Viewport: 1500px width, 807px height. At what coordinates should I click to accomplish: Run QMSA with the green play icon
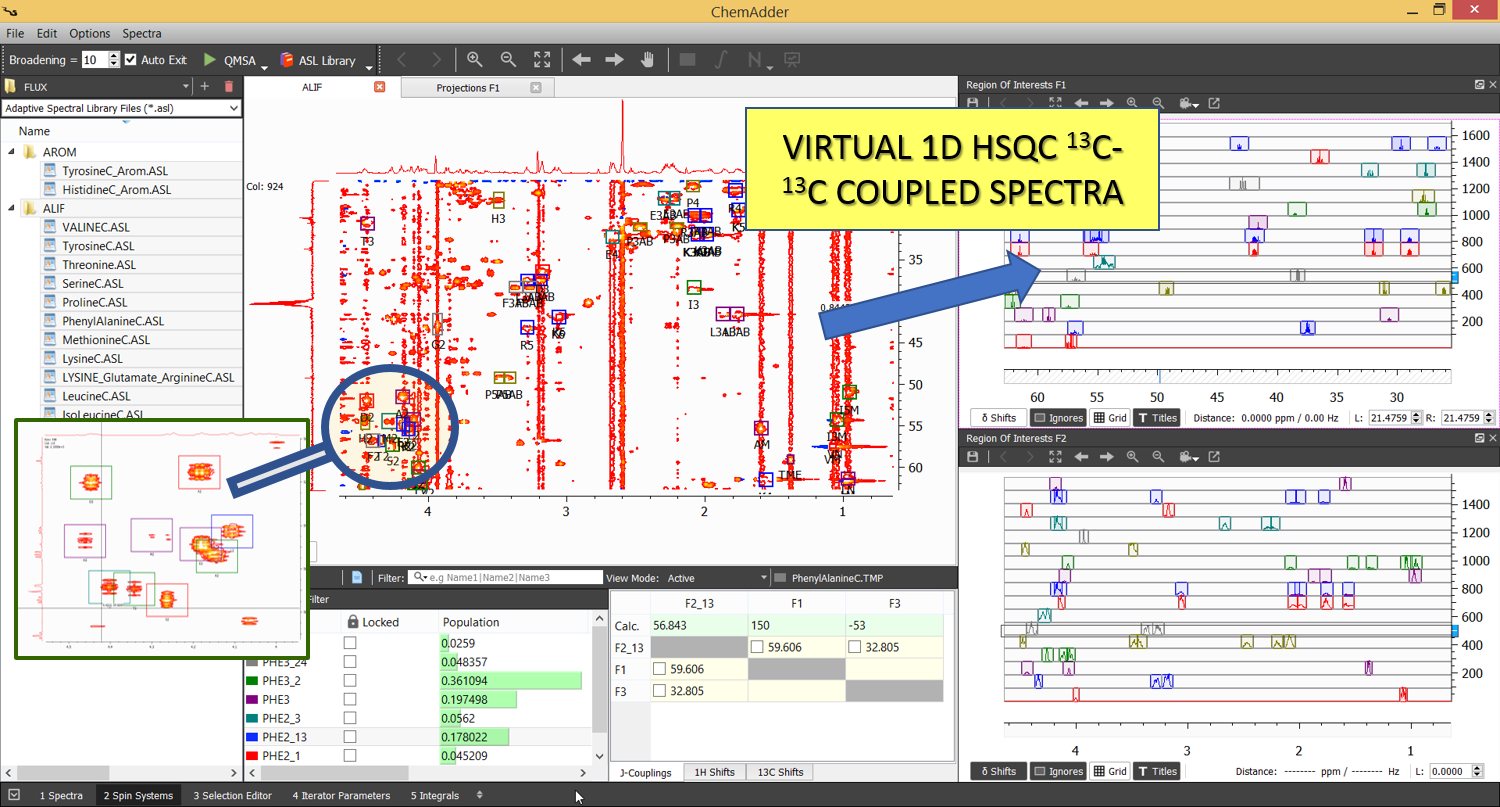[210, 60]
